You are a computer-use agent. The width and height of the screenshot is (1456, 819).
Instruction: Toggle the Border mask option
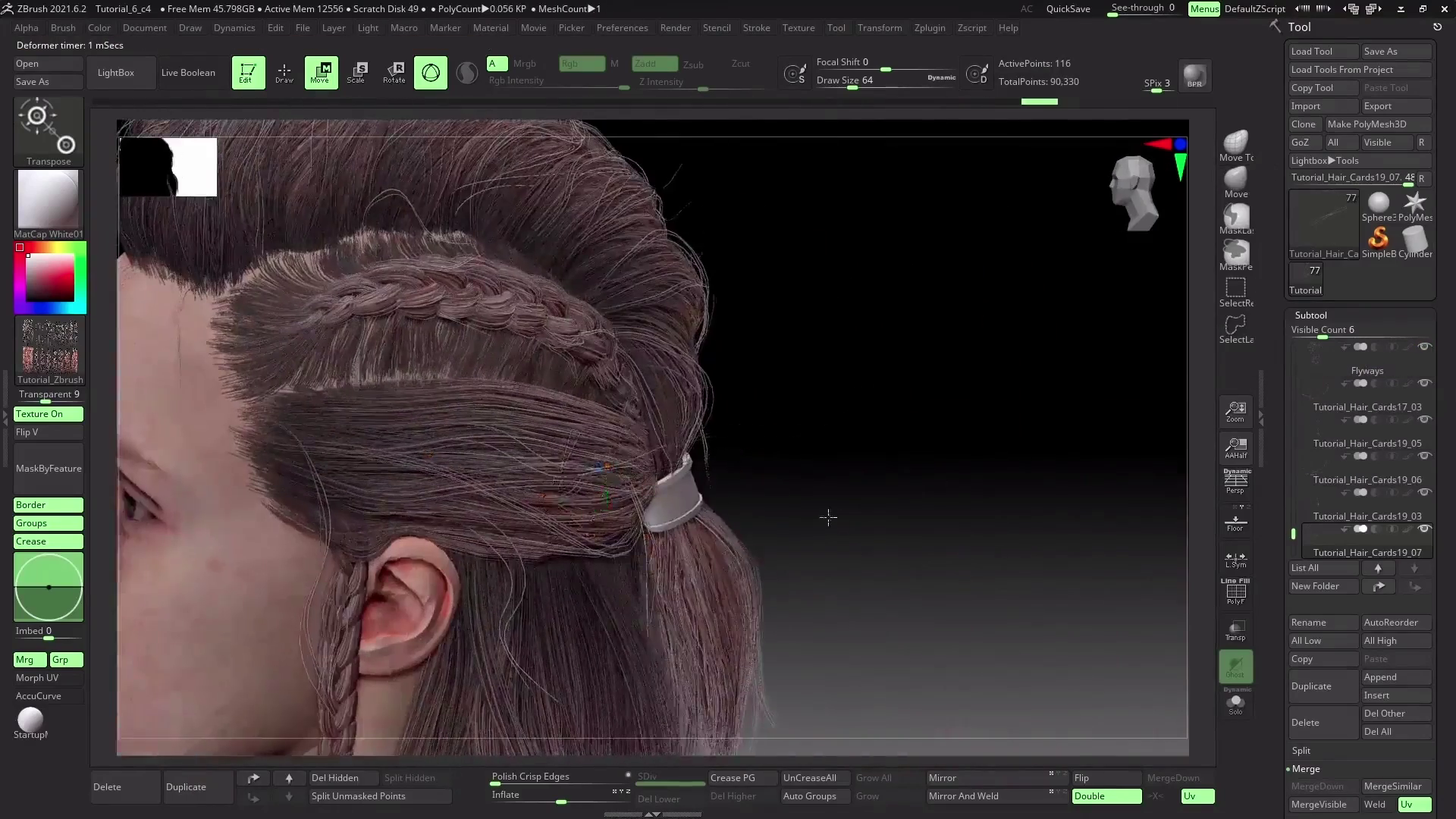click(x=49, y=505)
